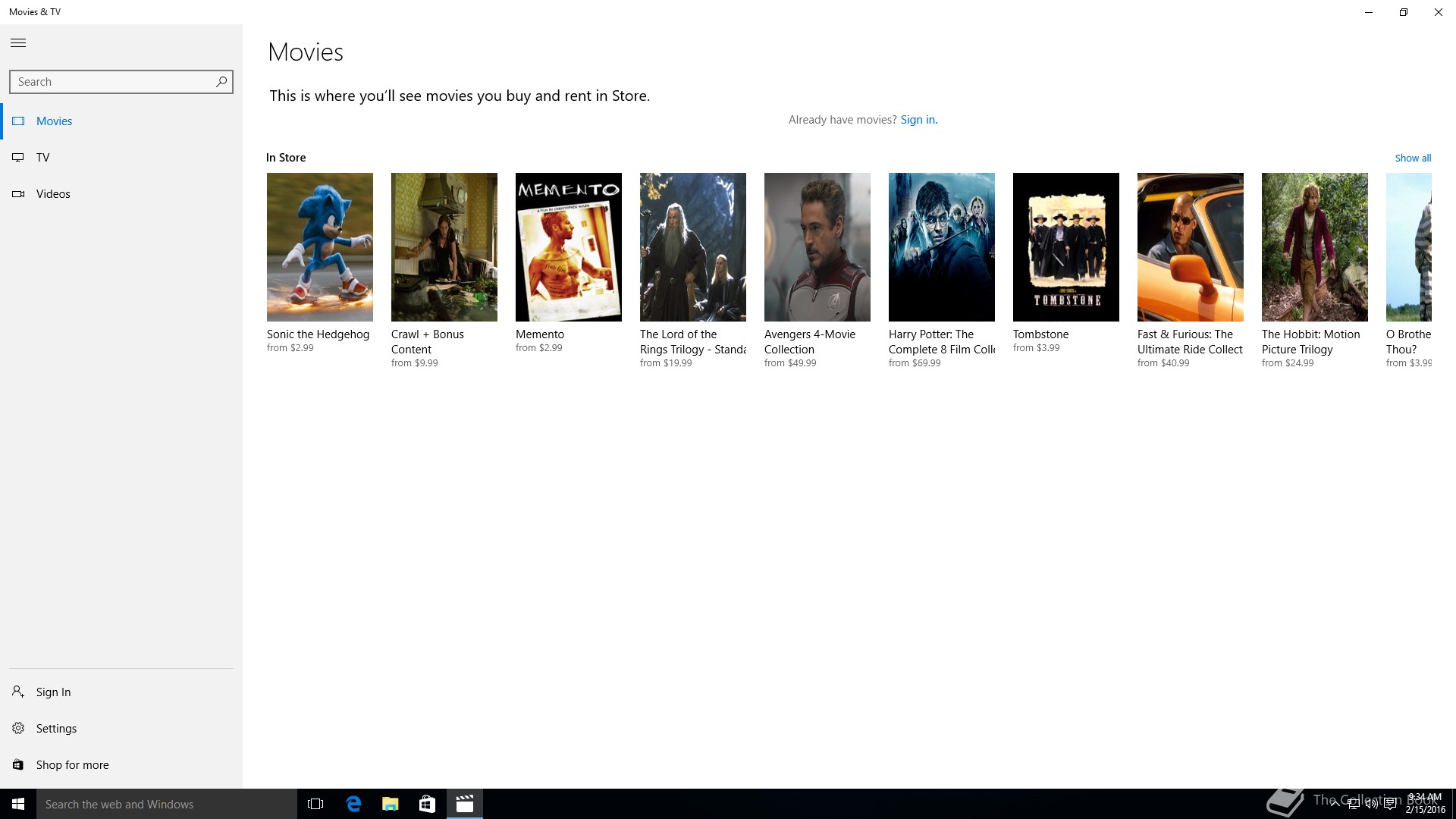Screen dimensions: 1456x819
Task: Open Memento movie poster
Action: [569, 247]
